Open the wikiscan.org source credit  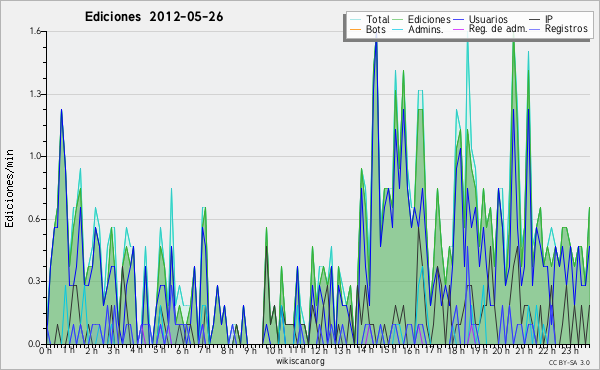point(300,361)
